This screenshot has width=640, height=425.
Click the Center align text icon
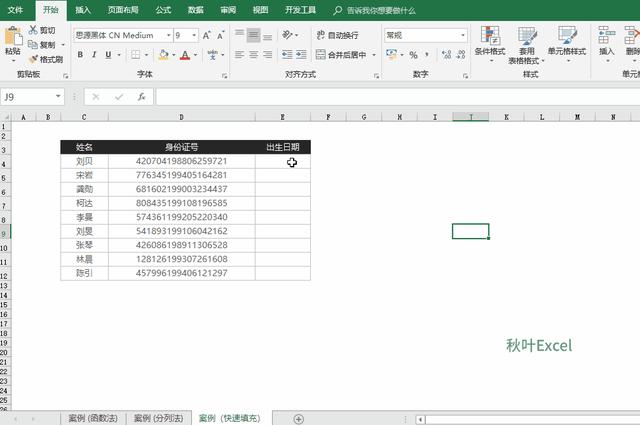[x=253, y=54]
